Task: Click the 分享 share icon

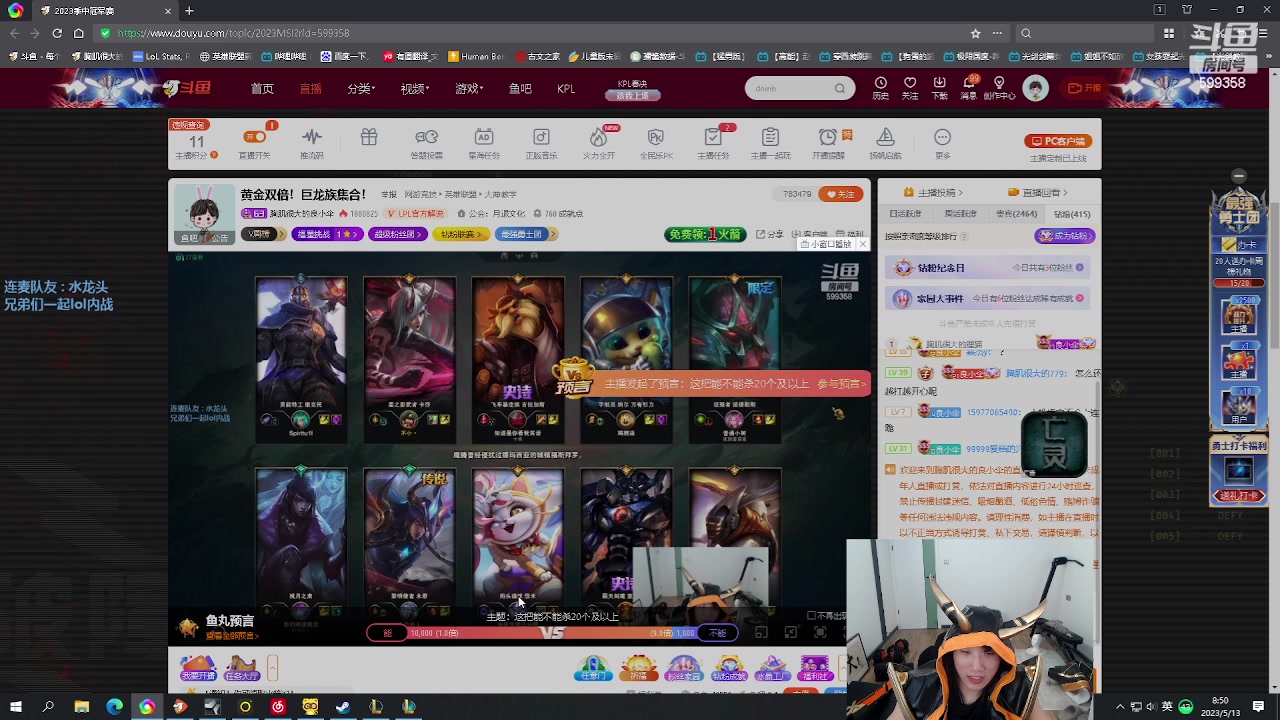Action: (769, 234)
